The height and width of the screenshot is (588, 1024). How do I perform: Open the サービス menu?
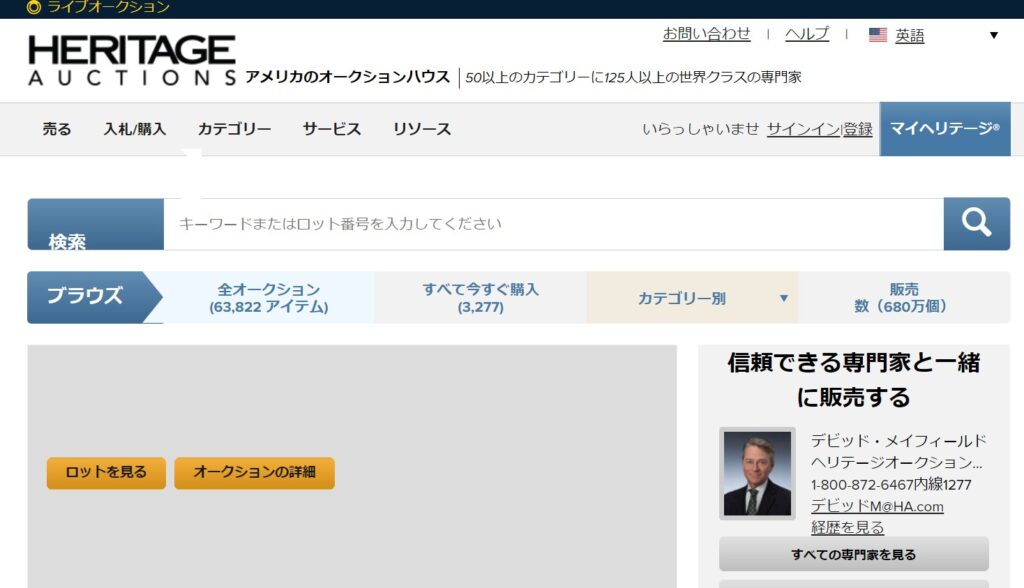coord(332,129)
